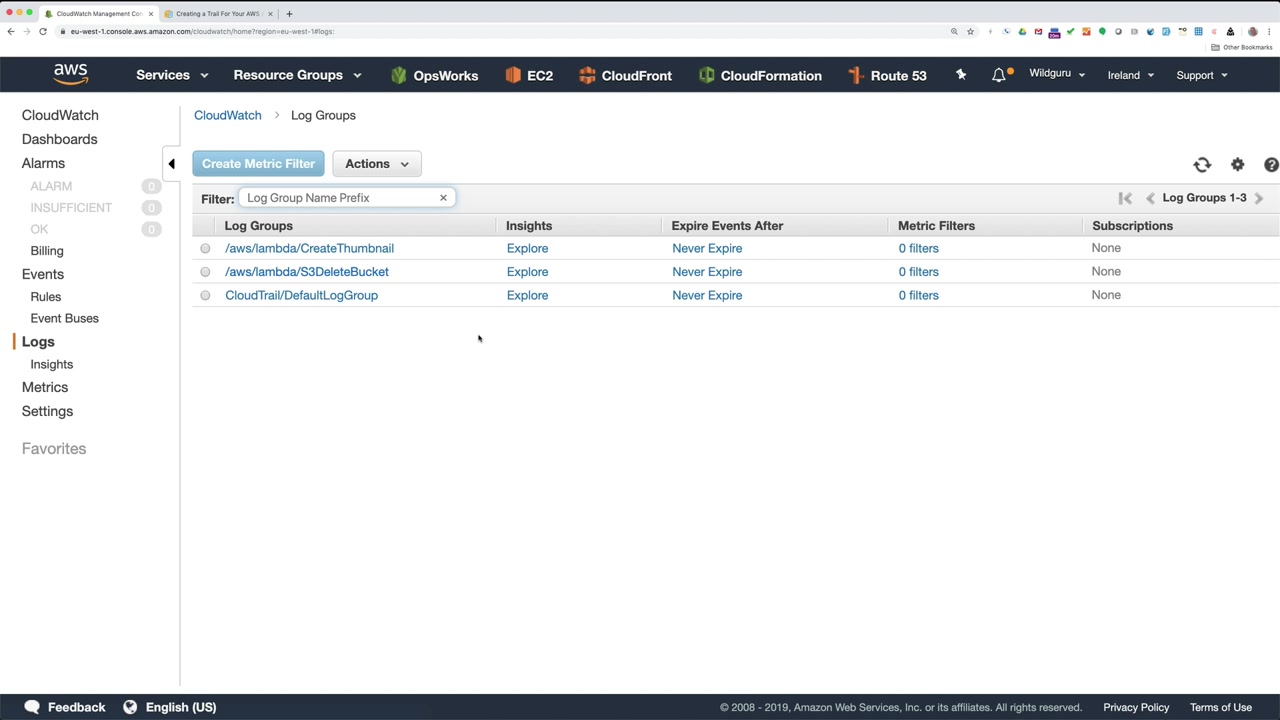Open Dashboards in the sidebar

click(x=60, y=139)
